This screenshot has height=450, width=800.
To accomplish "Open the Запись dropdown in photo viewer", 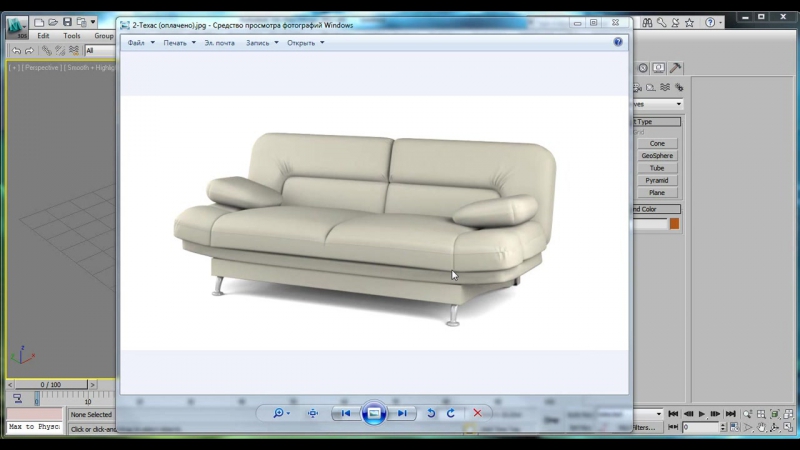I will click(x=262, y=43).
